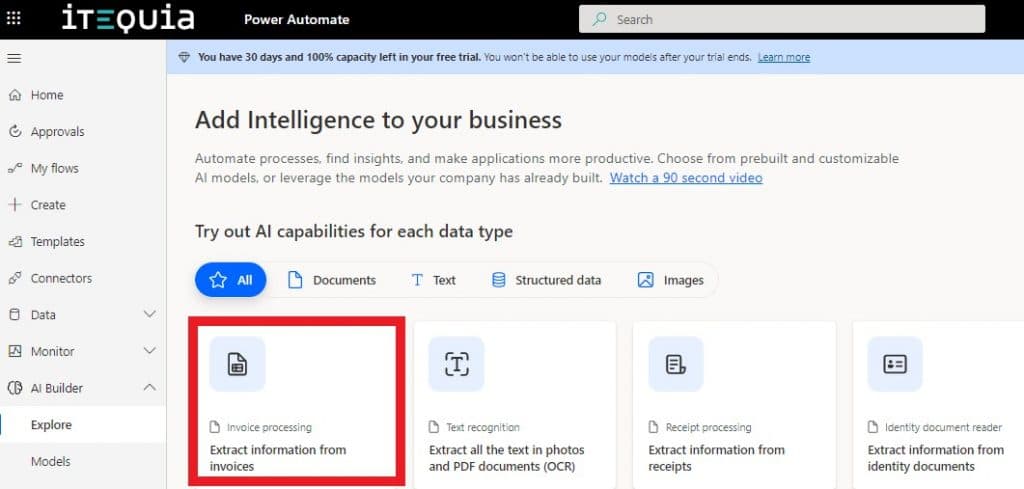Click the star icon on All tab
The height and width of the screenshot is (489, 1024).
218,280
